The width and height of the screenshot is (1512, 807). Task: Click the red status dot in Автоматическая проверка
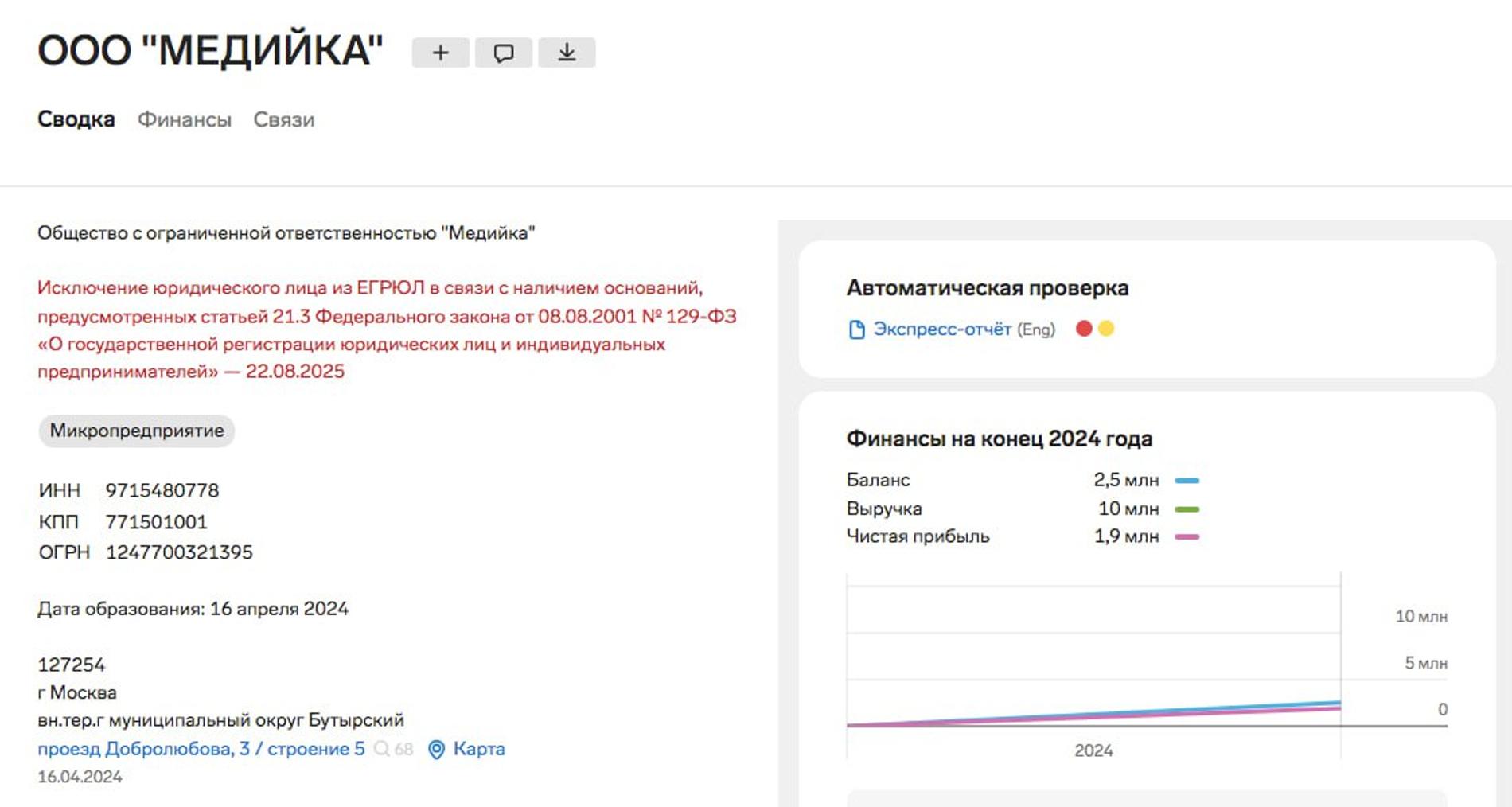coord(1084,326)
